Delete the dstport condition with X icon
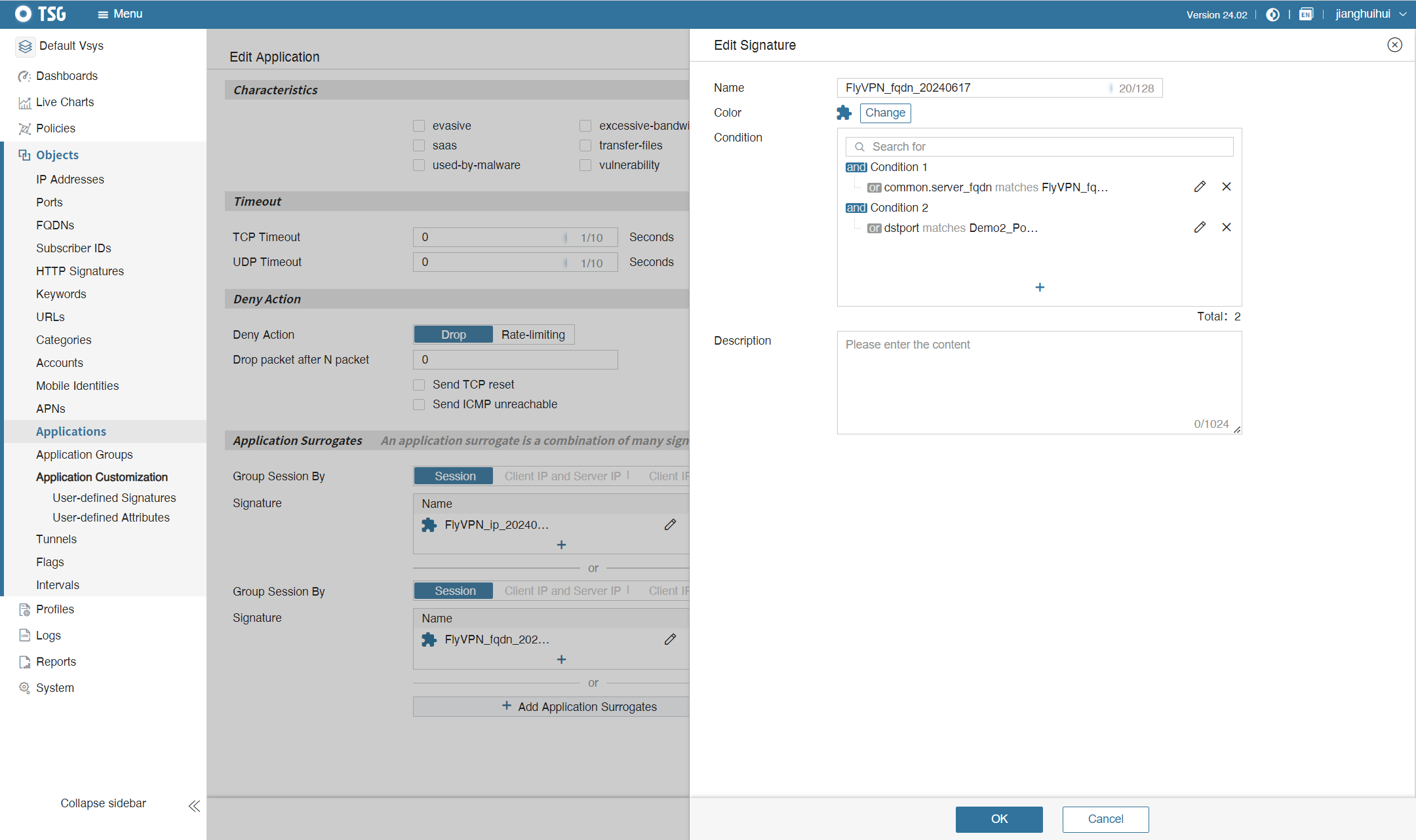This screenshot has height=840, width=1416. pyautogui.click(x=1227, y=227)
